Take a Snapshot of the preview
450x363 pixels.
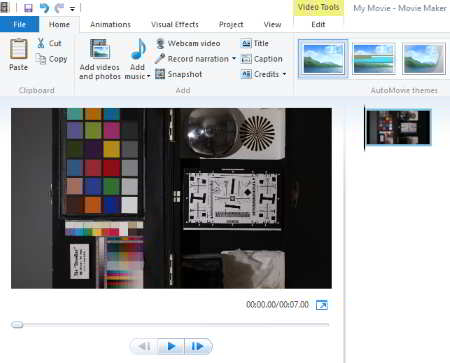point(179,74)
